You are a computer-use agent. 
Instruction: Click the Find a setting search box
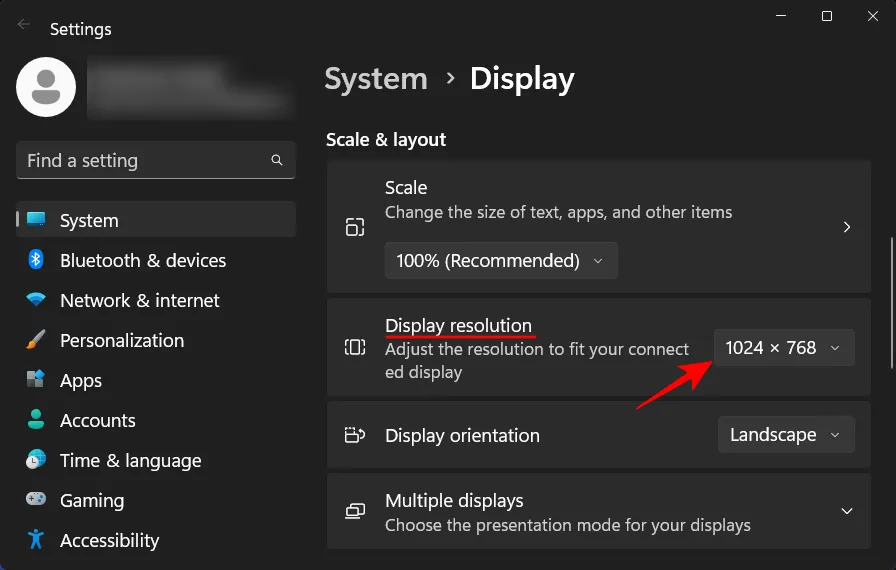[x=145, y=160]
